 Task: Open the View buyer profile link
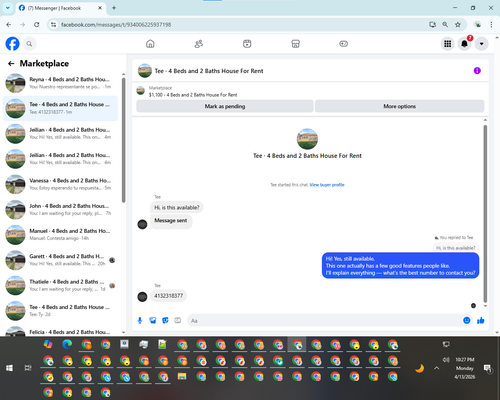click(x=327, y=185)
